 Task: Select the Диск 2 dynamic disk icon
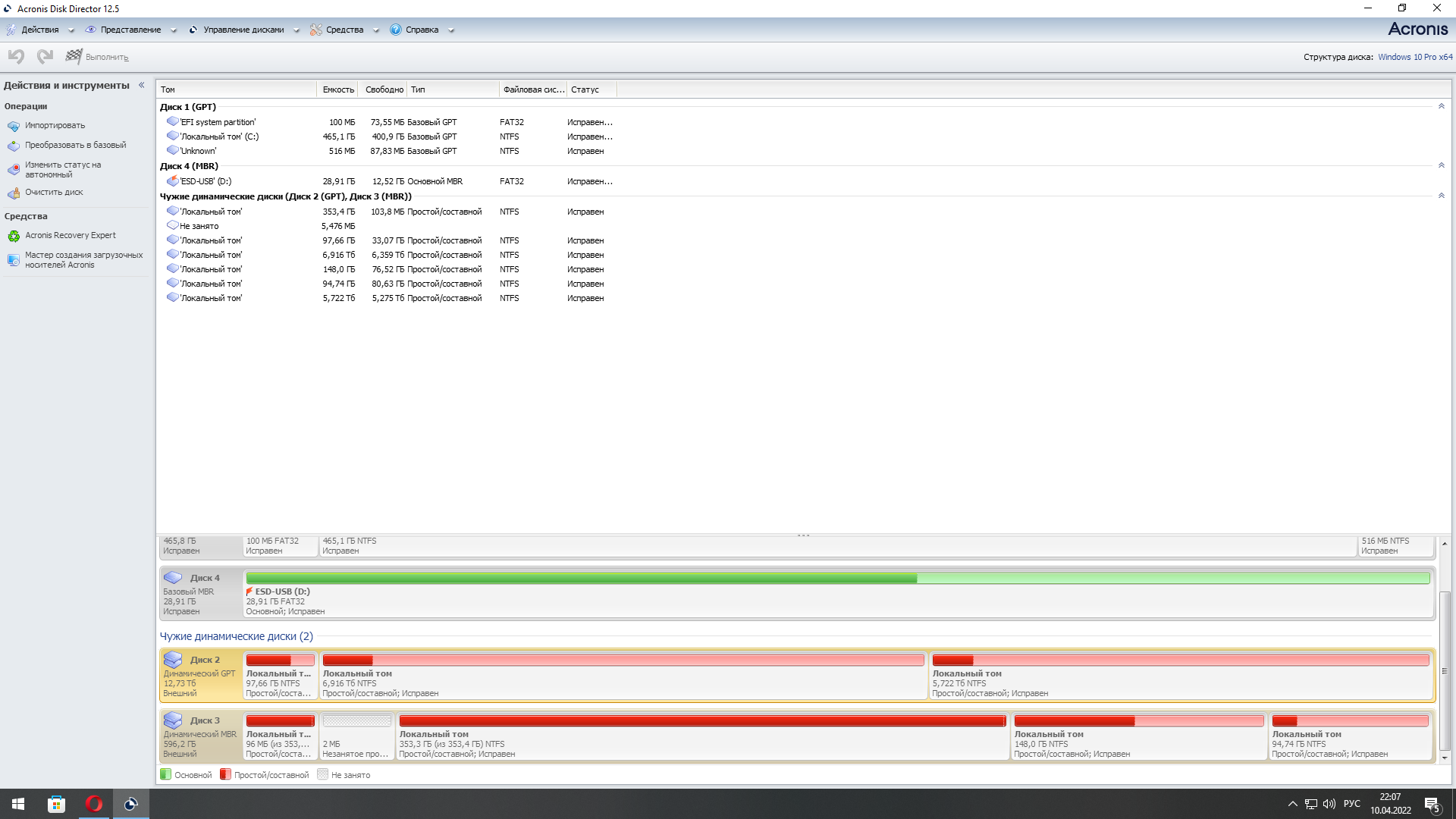click(x=173, y=660)
